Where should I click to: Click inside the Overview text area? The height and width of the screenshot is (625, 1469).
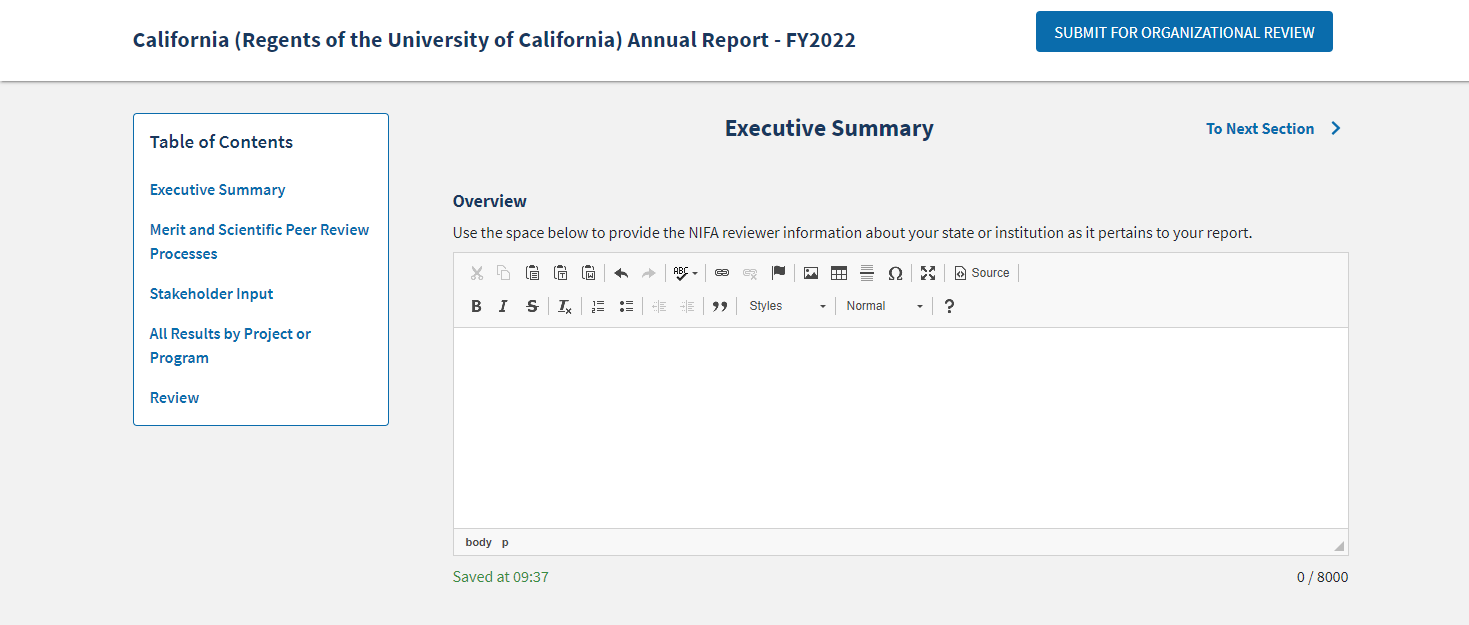coord(900,427)
